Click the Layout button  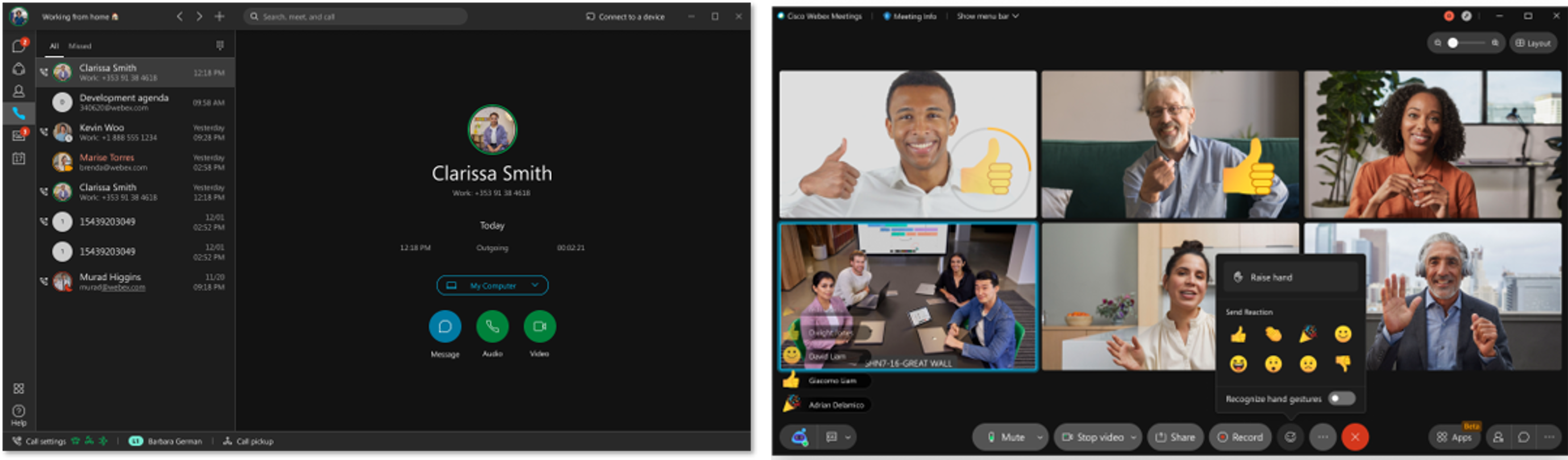point(1533,43)
